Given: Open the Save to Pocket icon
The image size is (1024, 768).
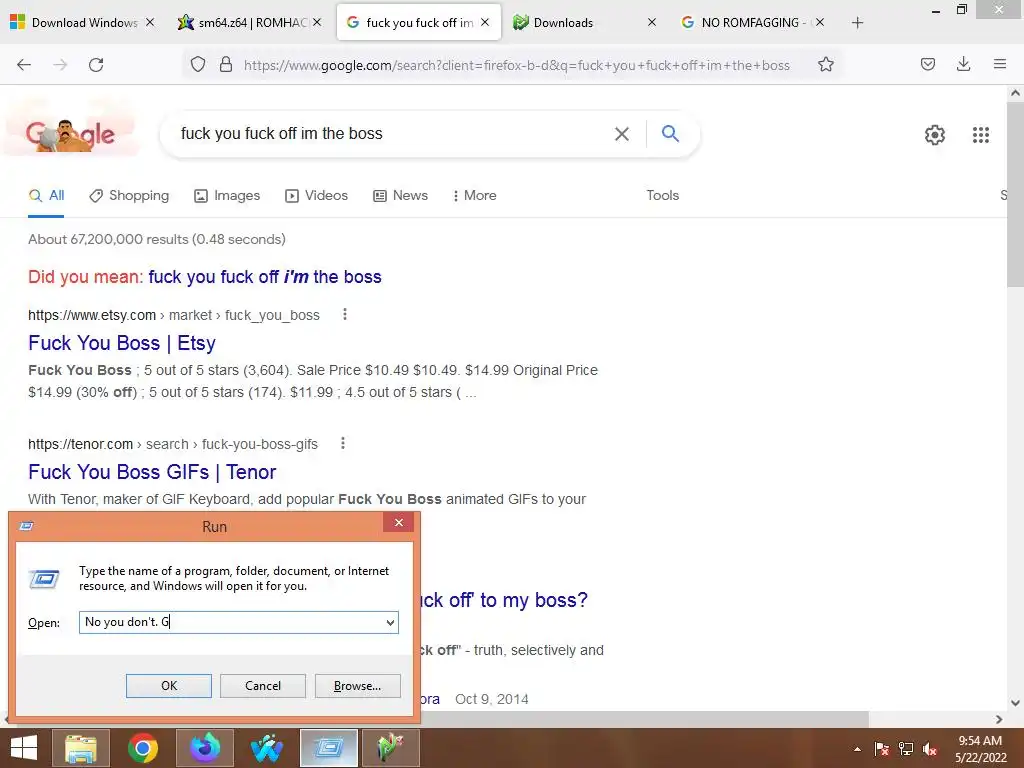Looking at the screenshot, I should pyautogui.click(x=927, y=64).
